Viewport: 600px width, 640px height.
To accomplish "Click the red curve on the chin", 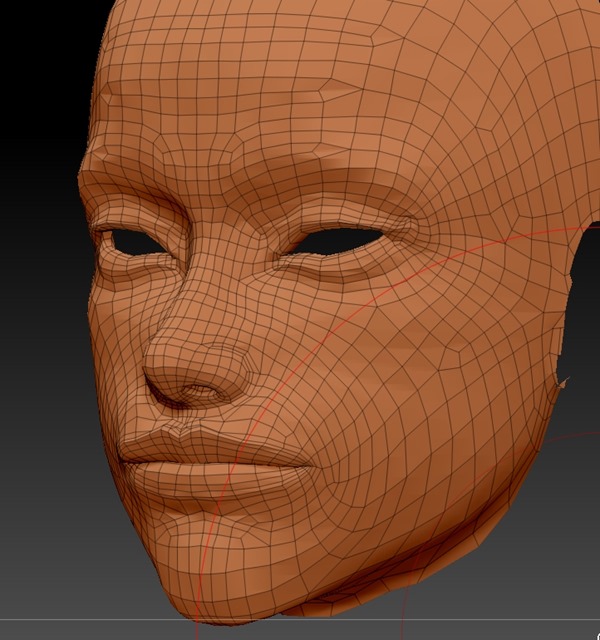I will pos(203,570).
